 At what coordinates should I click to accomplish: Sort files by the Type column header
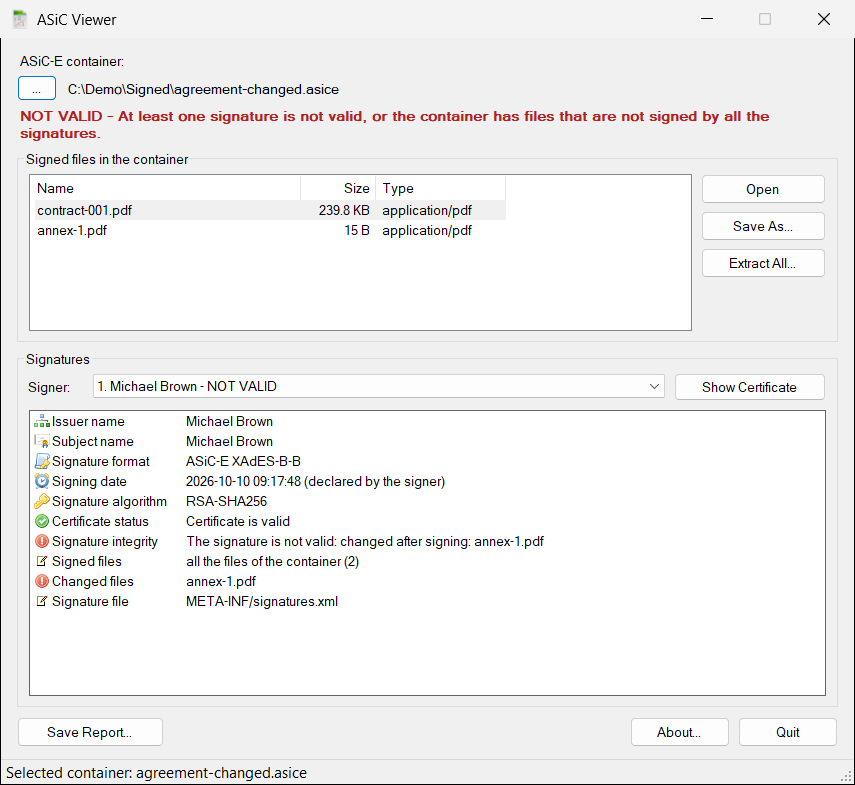point(441,189)
